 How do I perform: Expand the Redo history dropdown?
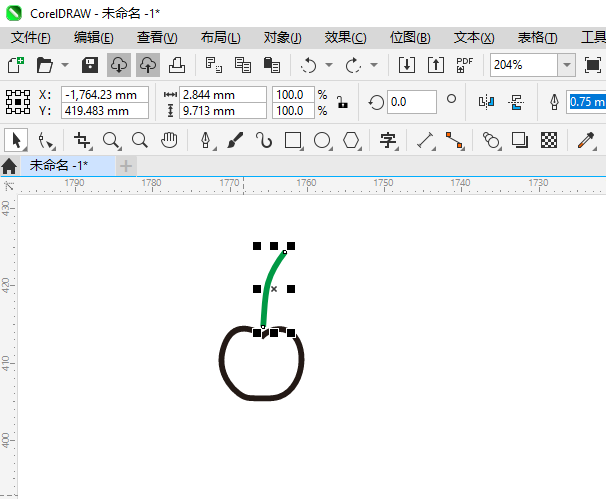coord(374,65)
